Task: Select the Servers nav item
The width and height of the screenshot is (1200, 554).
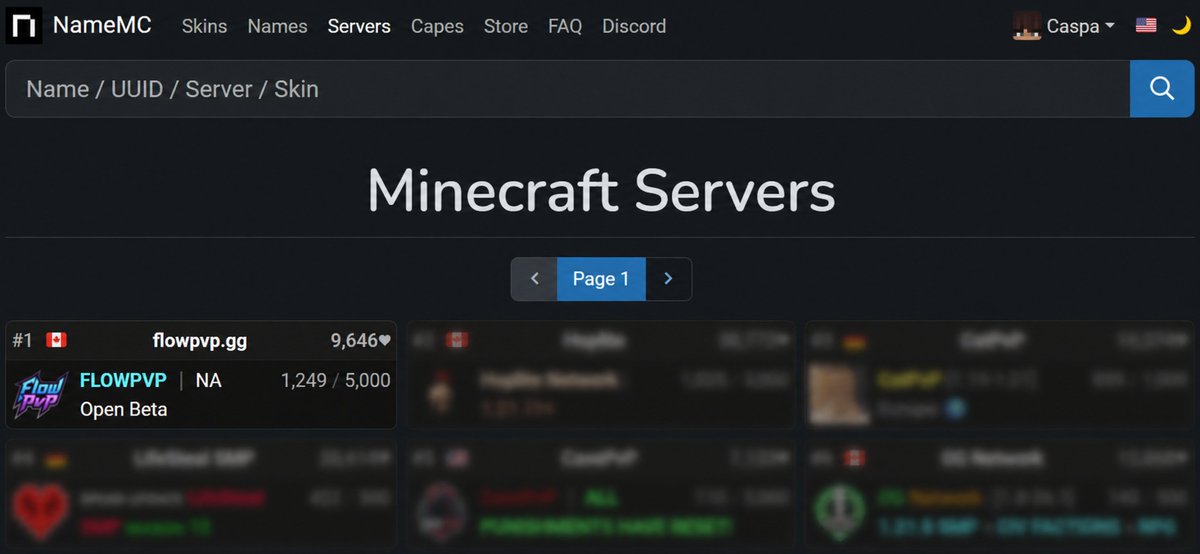Action: (x=359, y=26)
